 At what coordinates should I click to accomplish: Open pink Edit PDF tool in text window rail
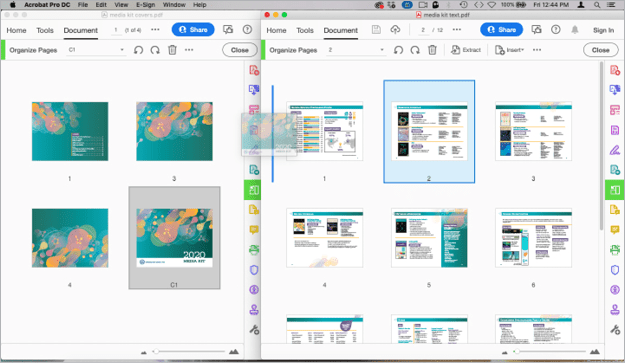[x=615, y=110]
